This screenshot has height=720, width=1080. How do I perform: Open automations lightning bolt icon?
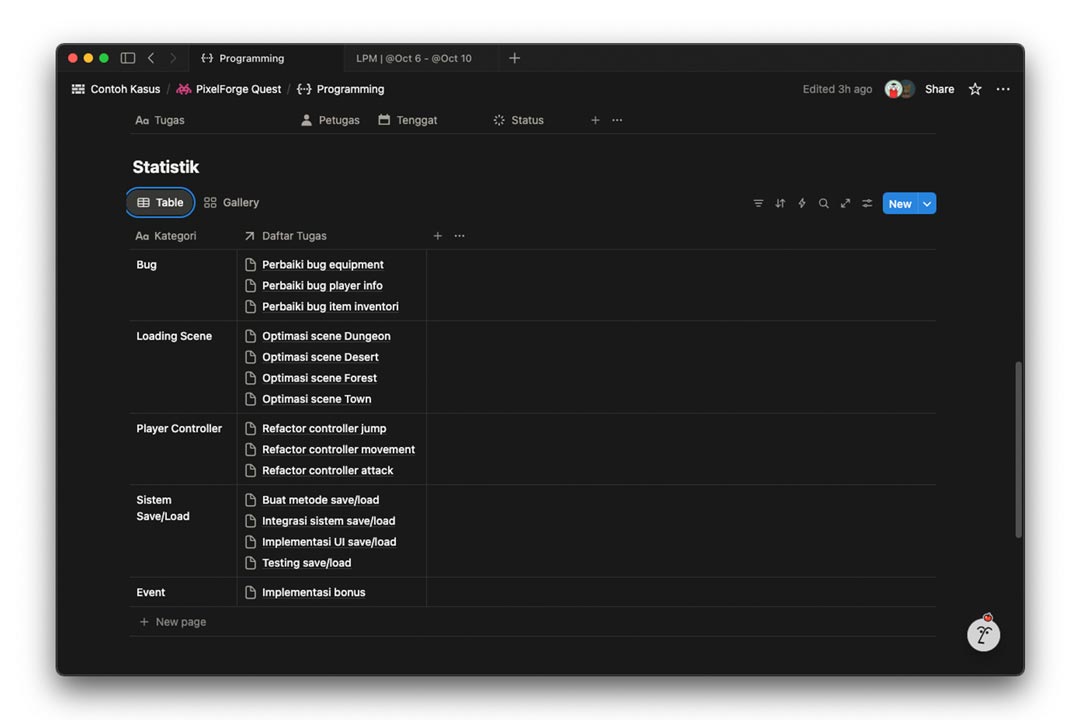pos(802,203)
